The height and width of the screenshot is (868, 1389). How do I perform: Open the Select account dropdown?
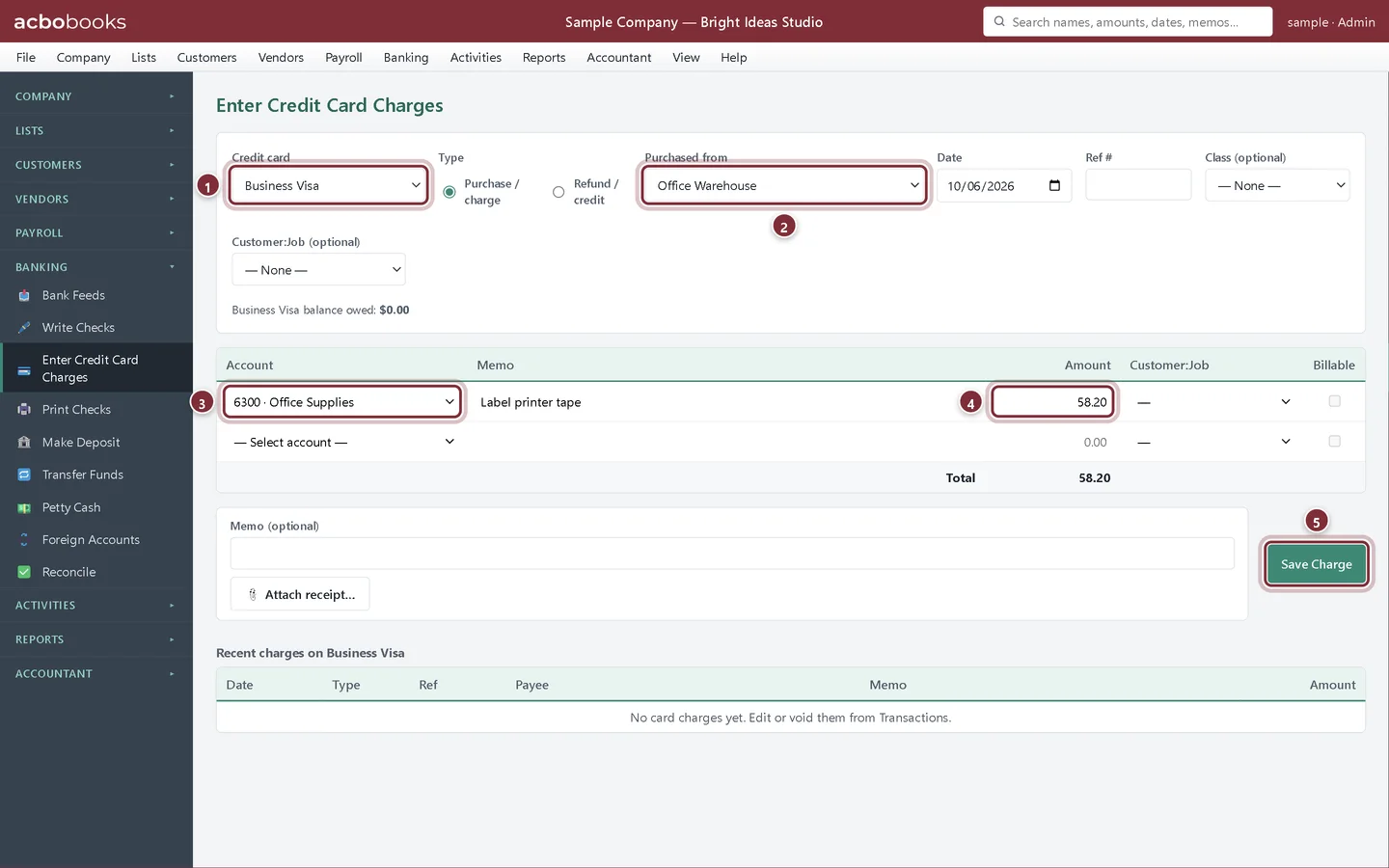[342, 443]
